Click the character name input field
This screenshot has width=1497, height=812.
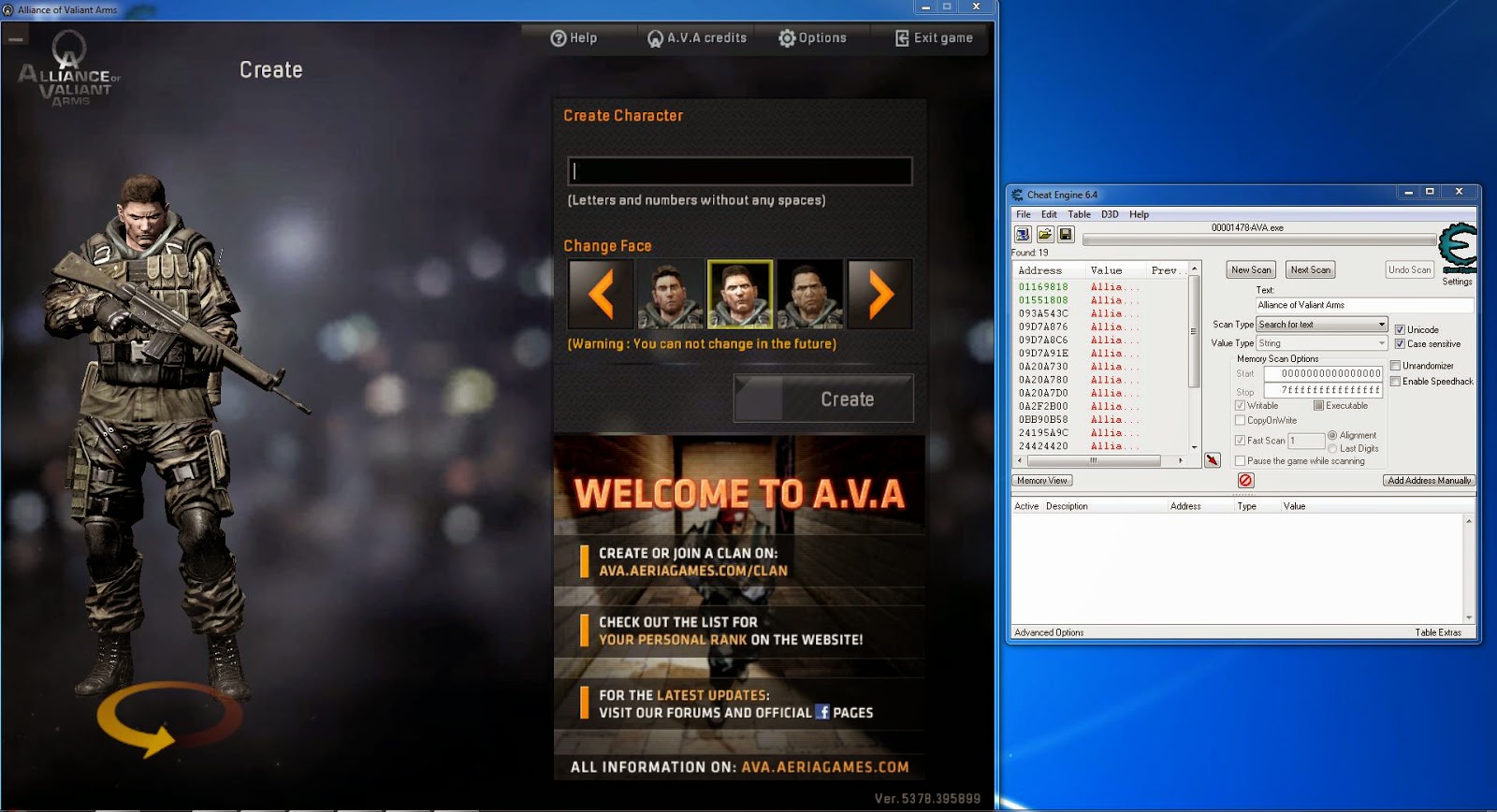739,171
